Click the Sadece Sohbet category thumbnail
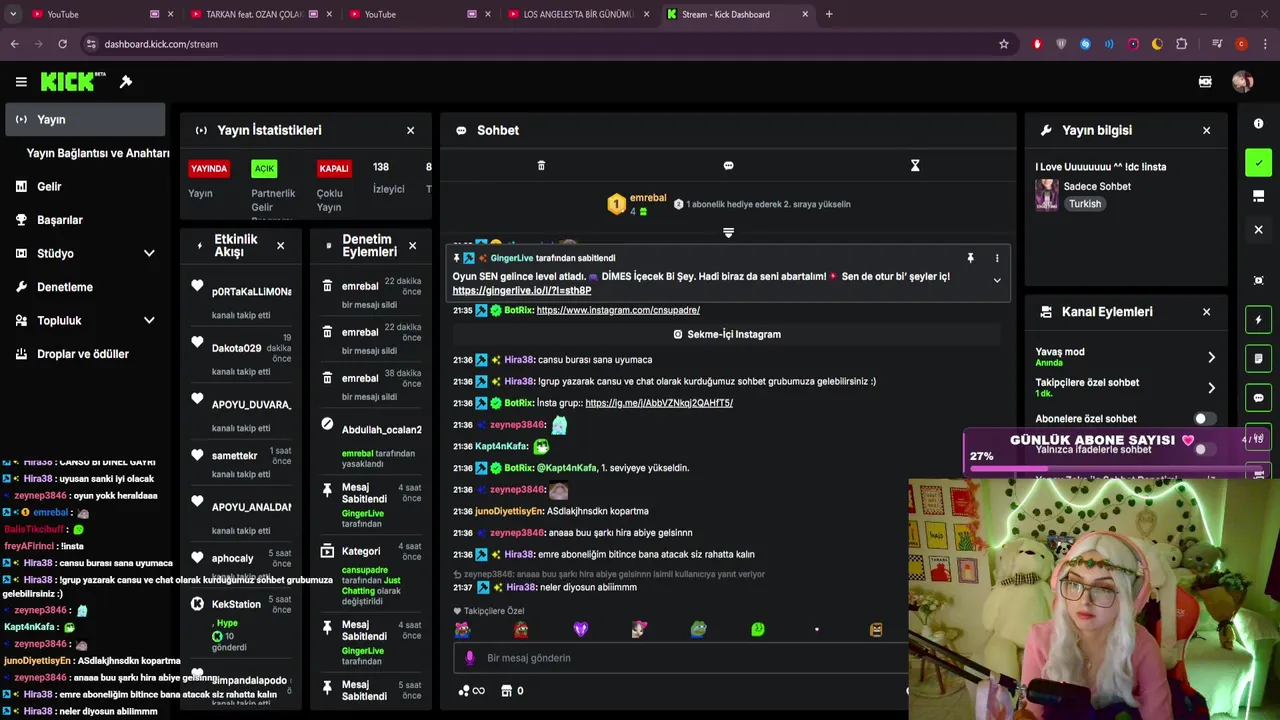The width and height of the screenshot is (1280, 720). (1047, 195)
